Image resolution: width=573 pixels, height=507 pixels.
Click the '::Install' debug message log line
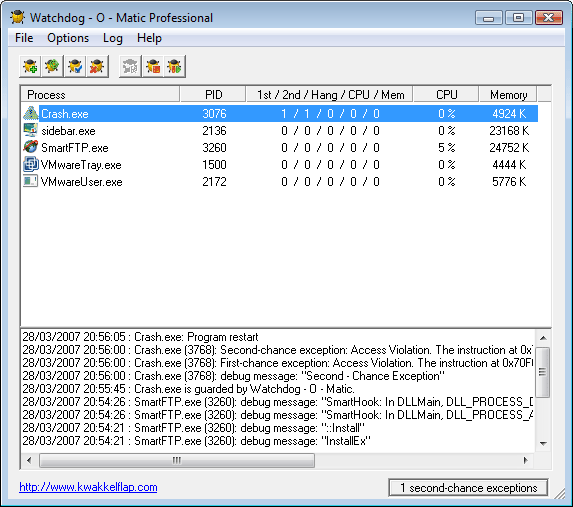tap(194, 428)
